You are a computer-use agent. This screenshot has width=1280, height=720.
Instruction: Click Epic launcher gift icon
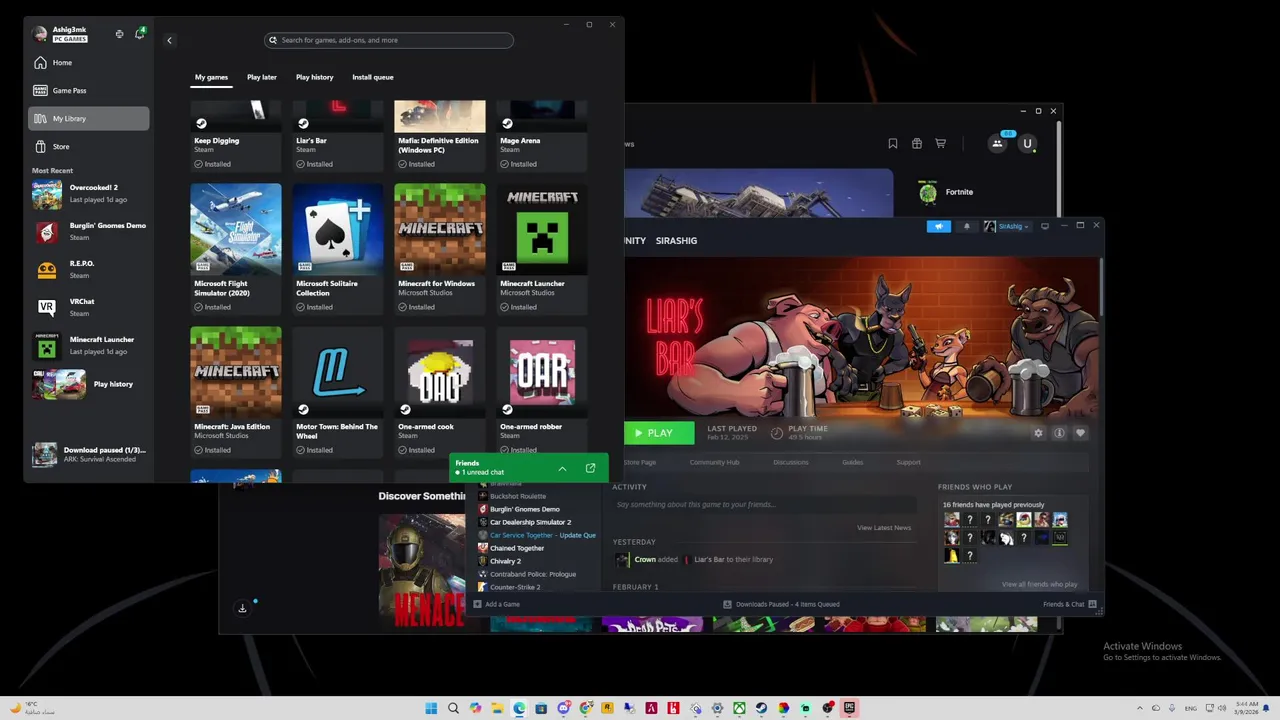916,143
